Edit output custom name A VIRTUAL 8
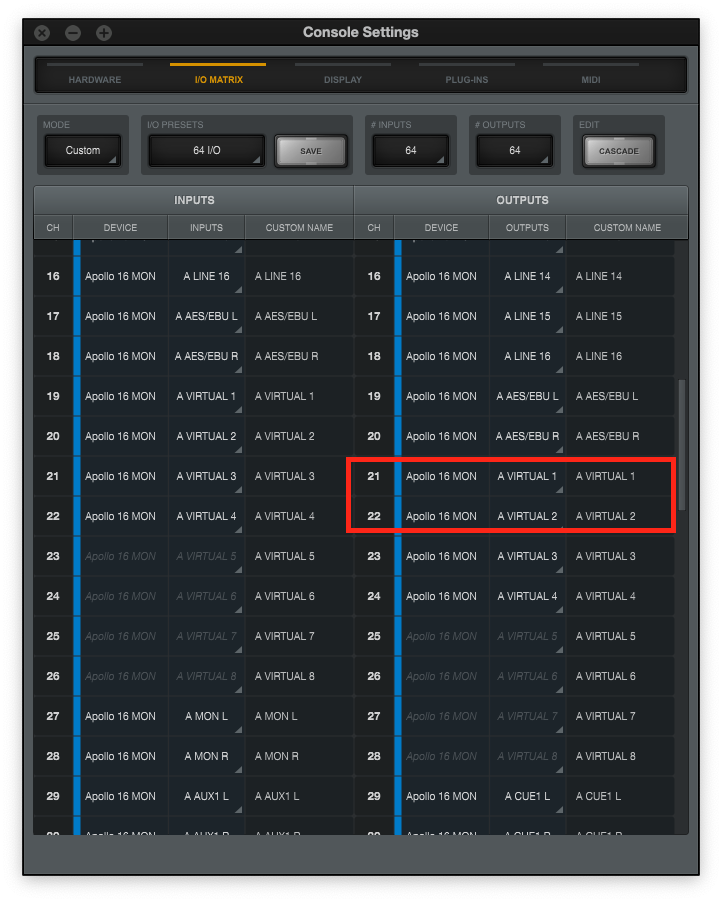The width and height of the screenshot is (722, 902). point(620,756)
